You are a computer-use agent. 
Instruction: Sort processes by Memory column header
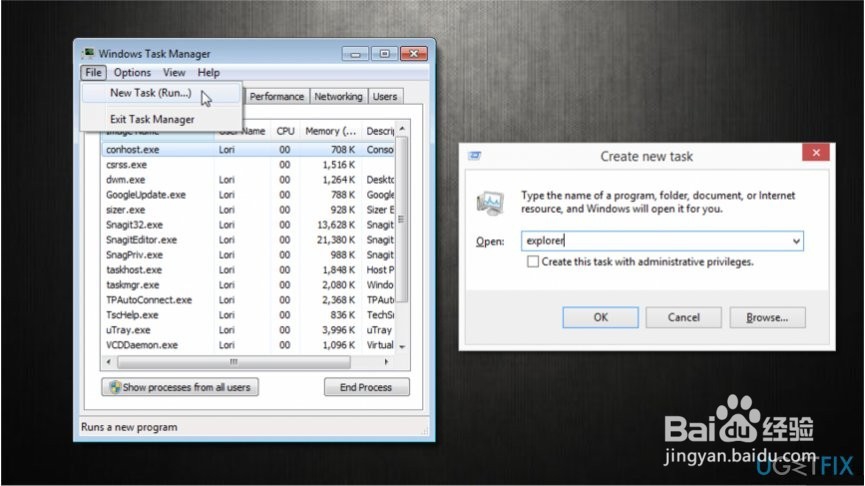[x=330, y=131]
